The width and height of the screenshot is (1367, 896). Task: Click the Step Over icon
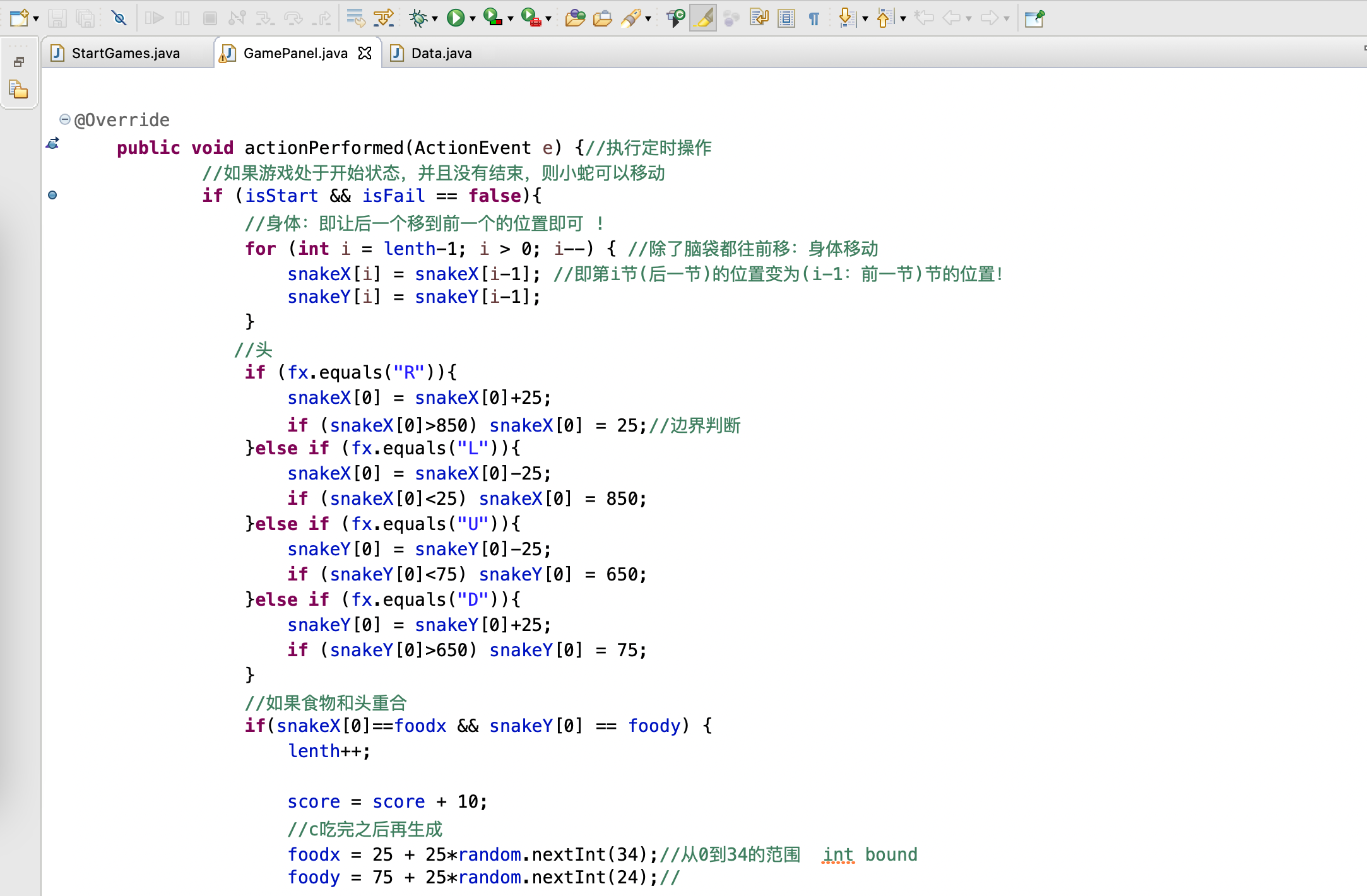[x=293, y=18]
